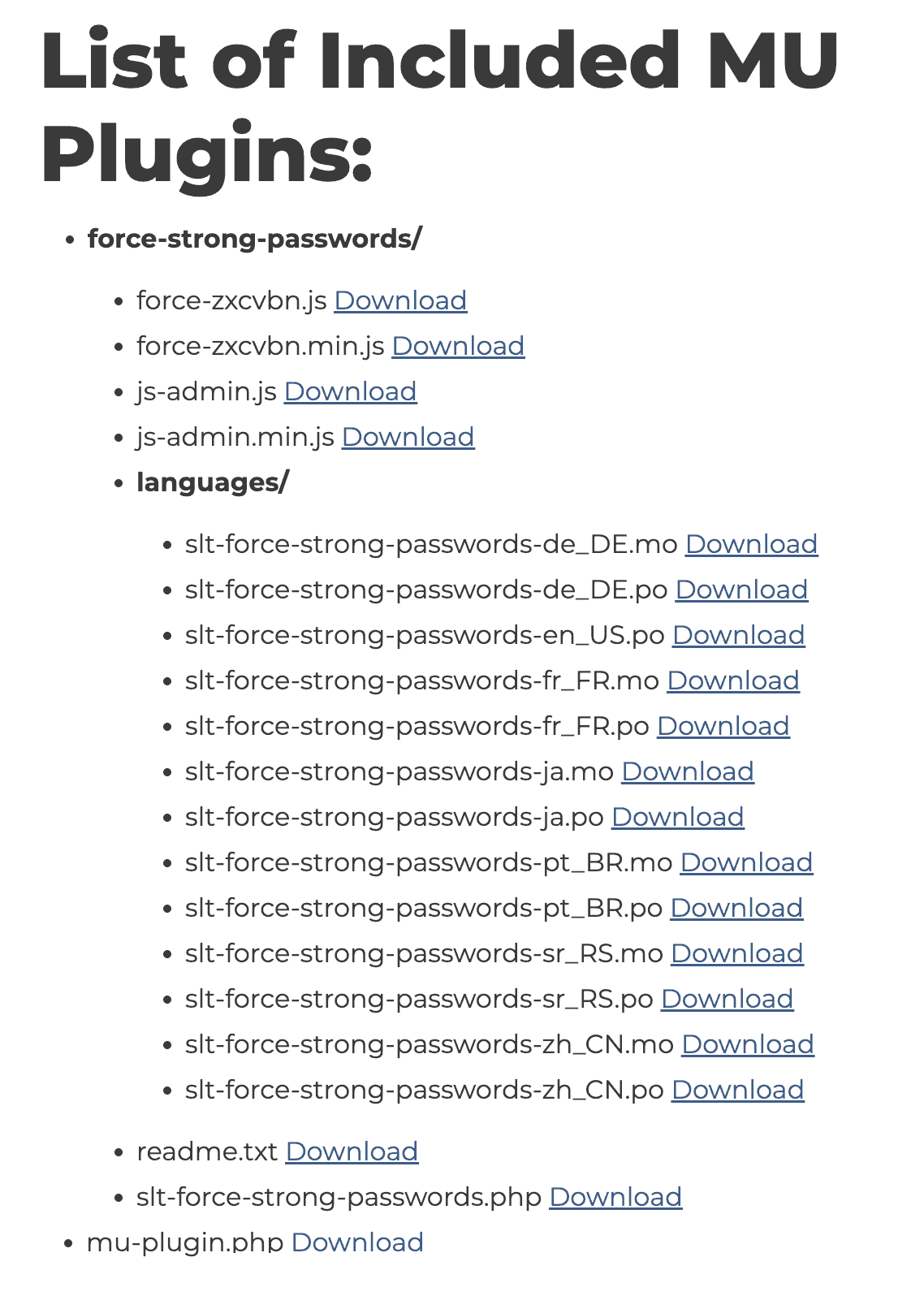Download the readme.txt file
This screenshot has width=924, height=1296.
tap(352, 1151)
